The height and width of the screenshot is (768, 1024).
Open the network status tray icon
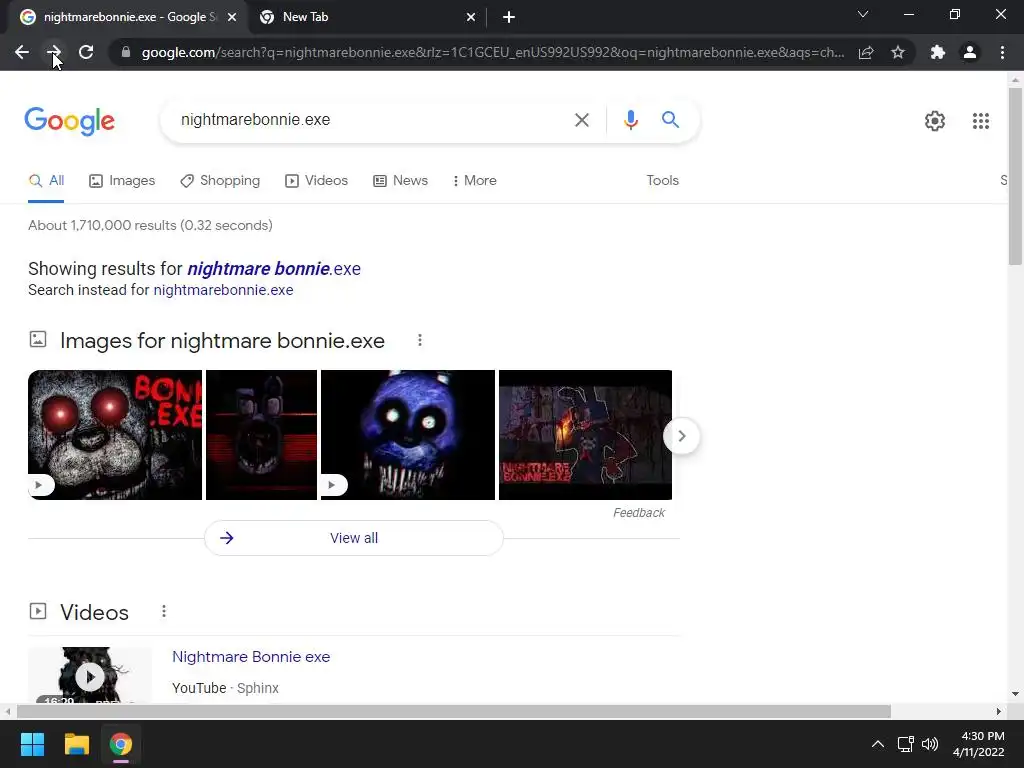906,744
